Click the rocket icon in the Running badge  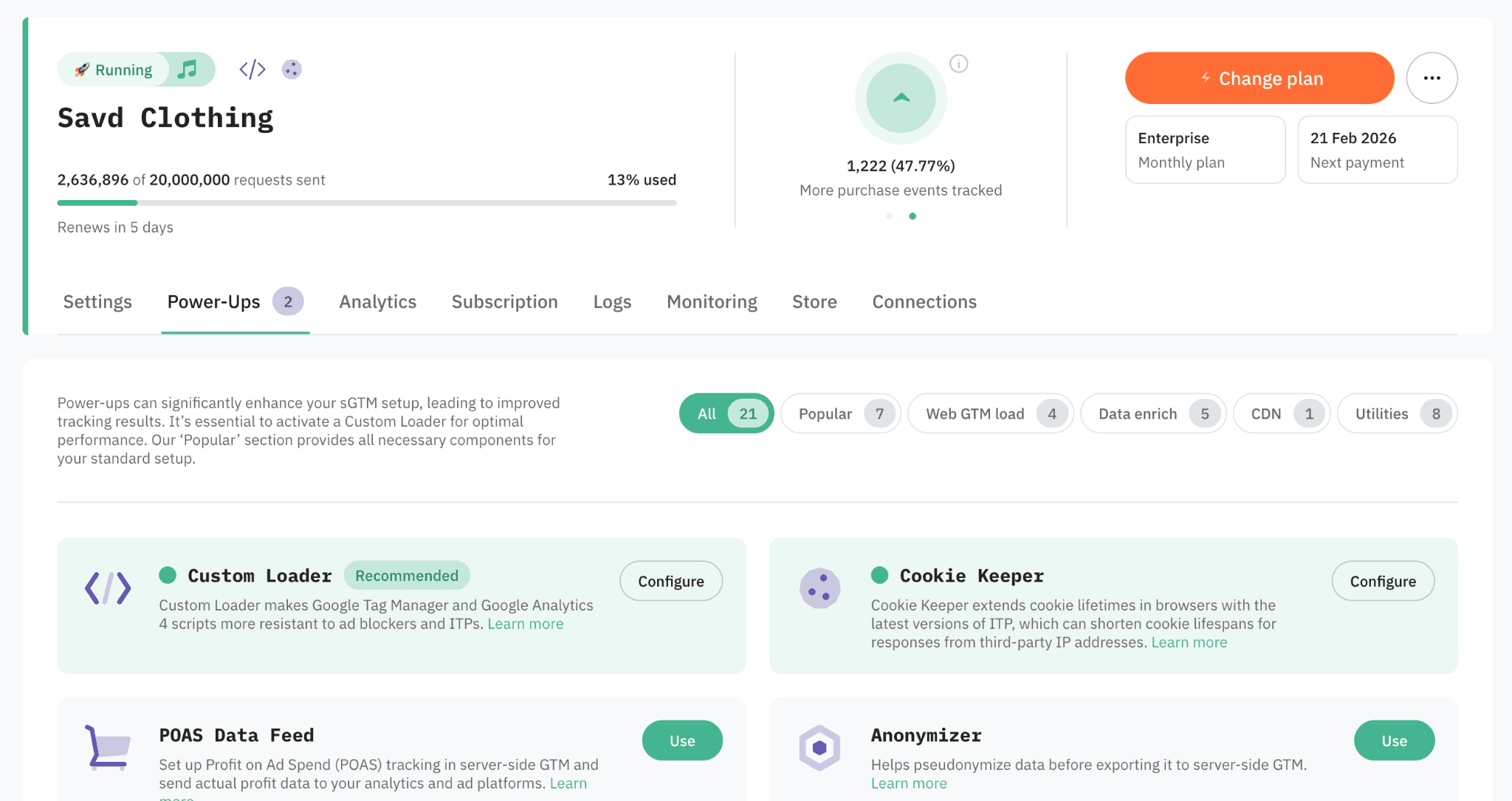[x=83, y=69]
